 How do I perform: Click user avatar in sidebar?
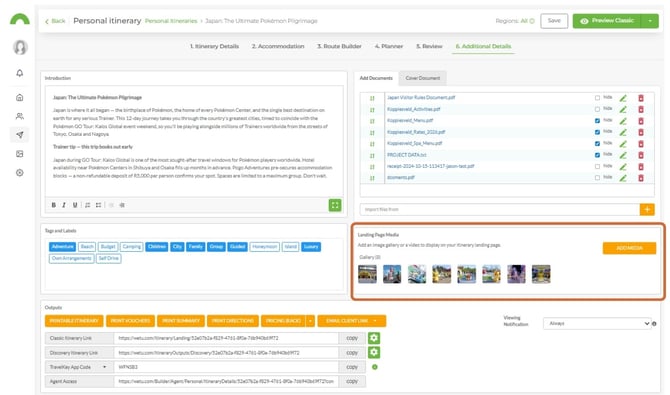(20, 47)
